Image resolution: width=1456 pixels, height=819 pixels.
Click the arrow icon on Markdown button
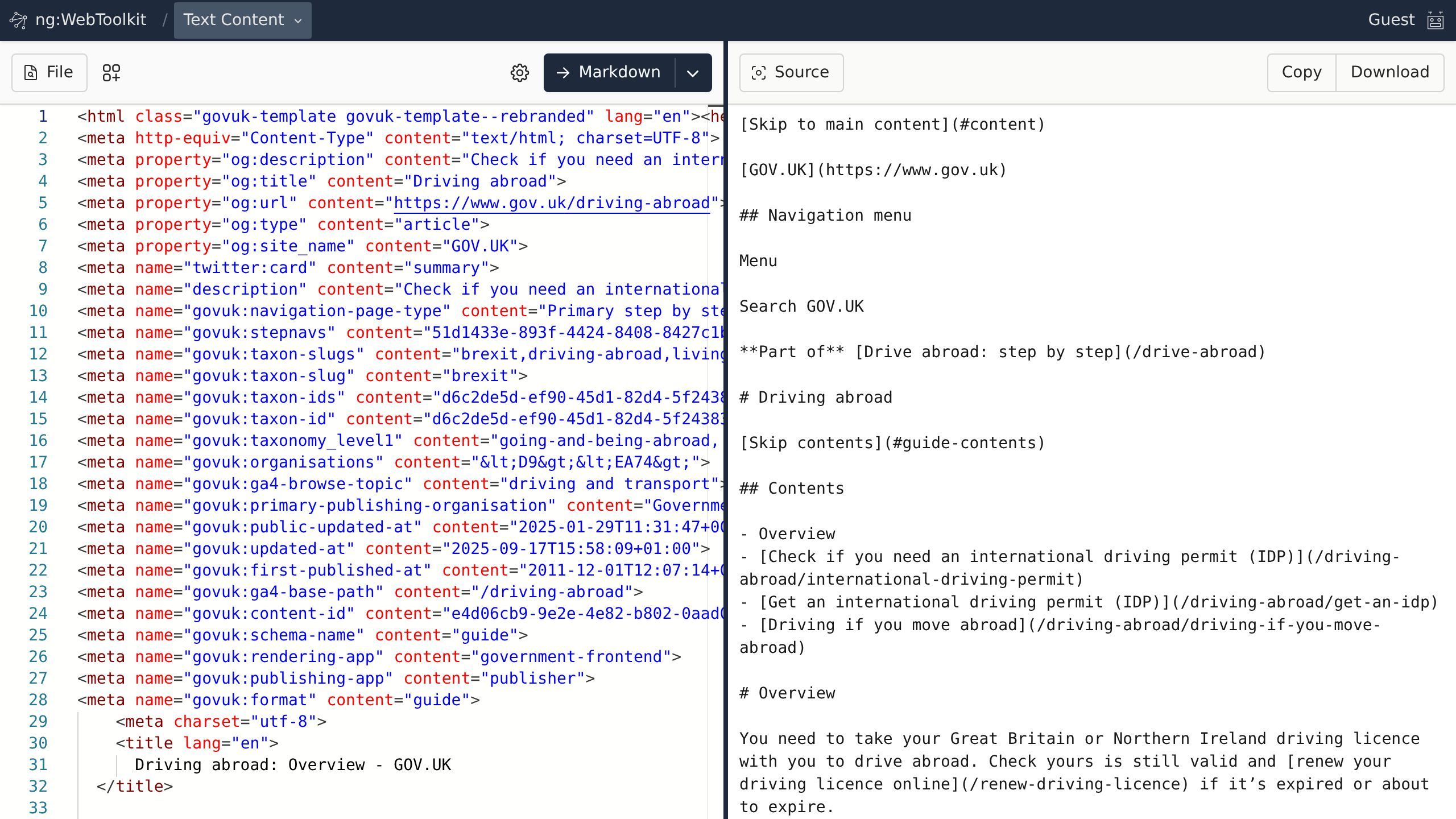click(x=563, y=73)
